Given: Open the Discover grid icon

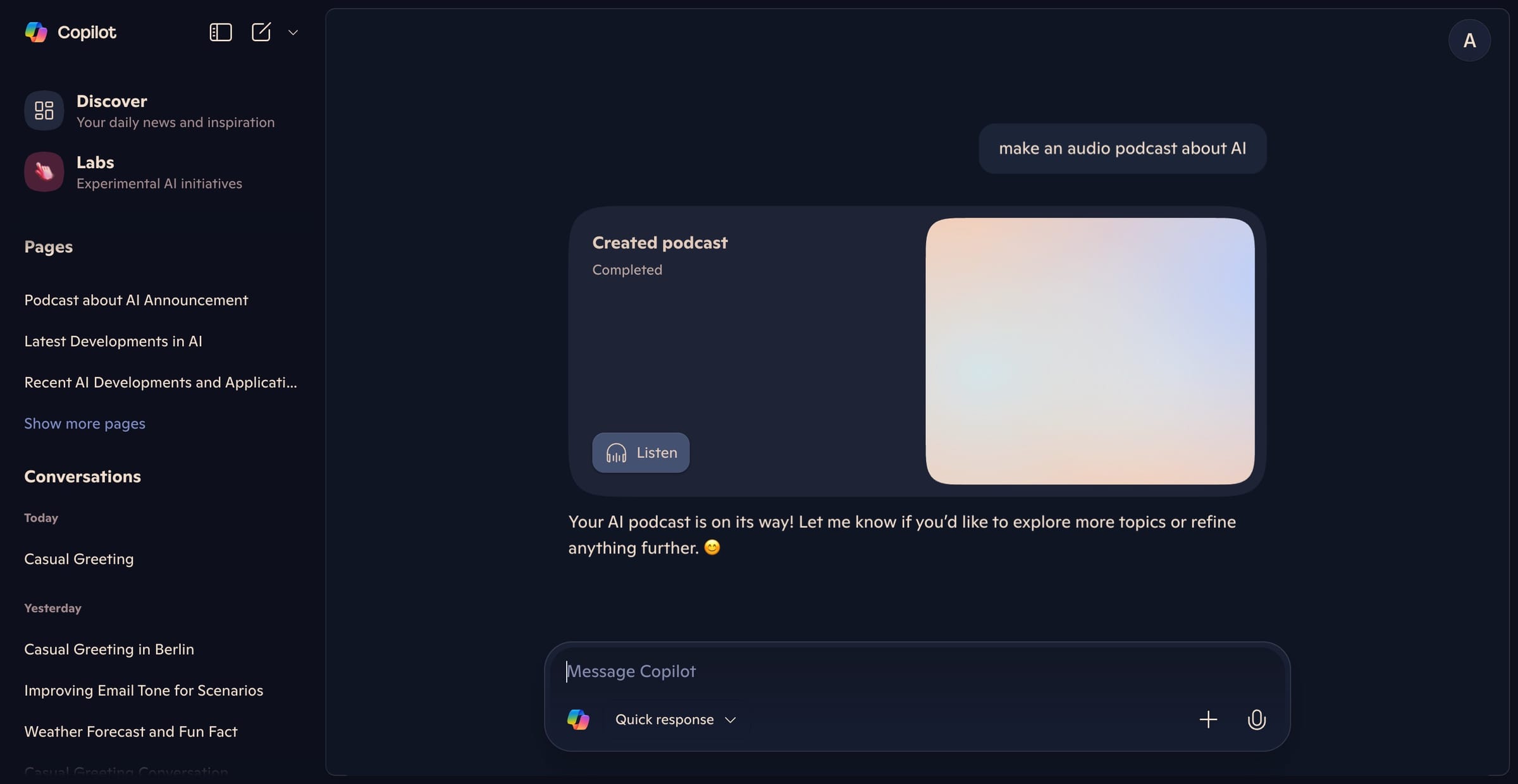Looking at the screenshot, I should (x=44, y=111).
